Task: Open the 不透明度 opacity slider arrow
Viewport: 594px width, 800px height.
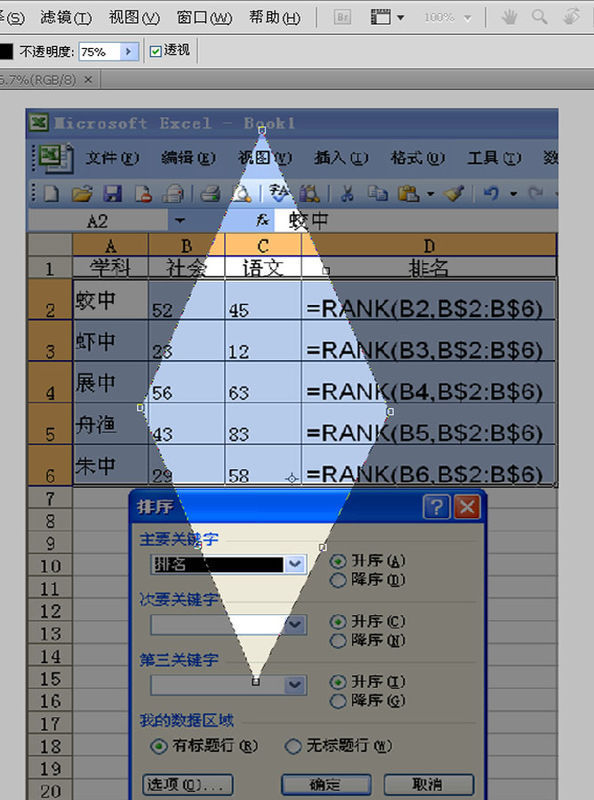Action: pyautogui.click(x=129, y=52)
